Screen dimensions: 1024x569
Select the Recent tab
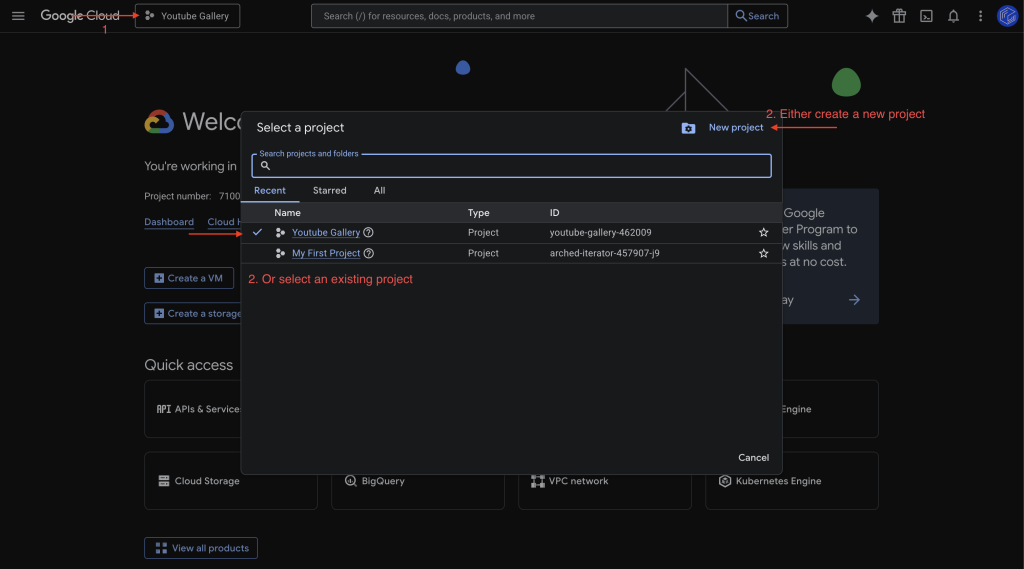tap(270, 190)
